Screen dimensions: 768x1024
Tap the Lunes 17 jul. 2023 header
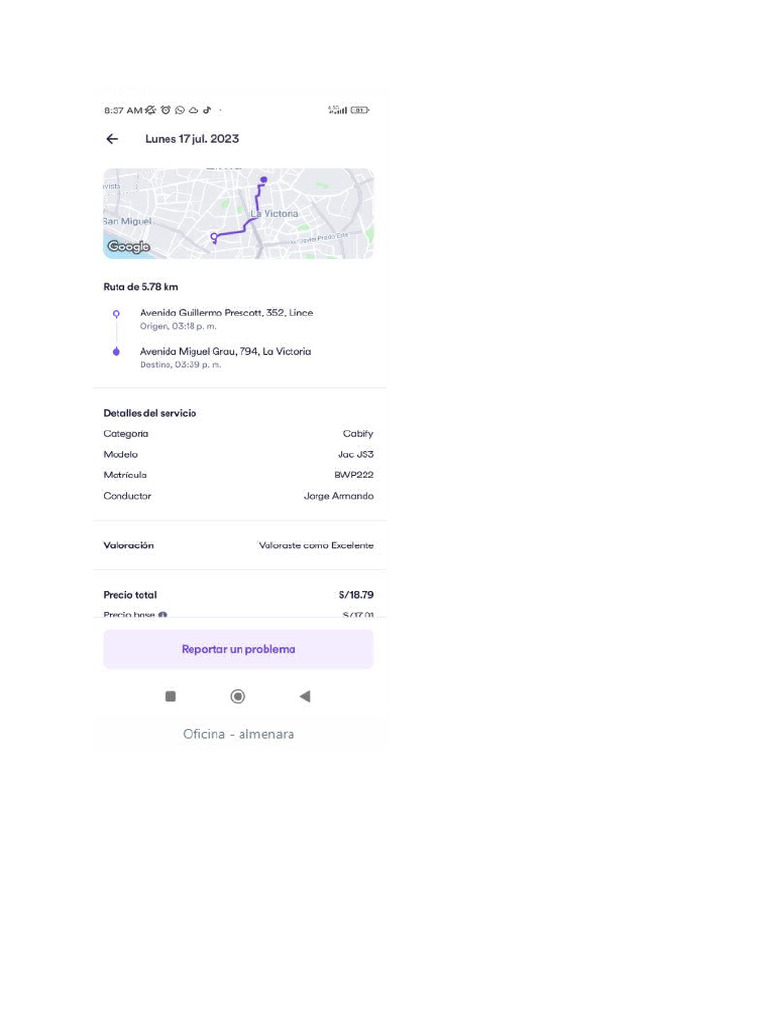coord(192,139)
